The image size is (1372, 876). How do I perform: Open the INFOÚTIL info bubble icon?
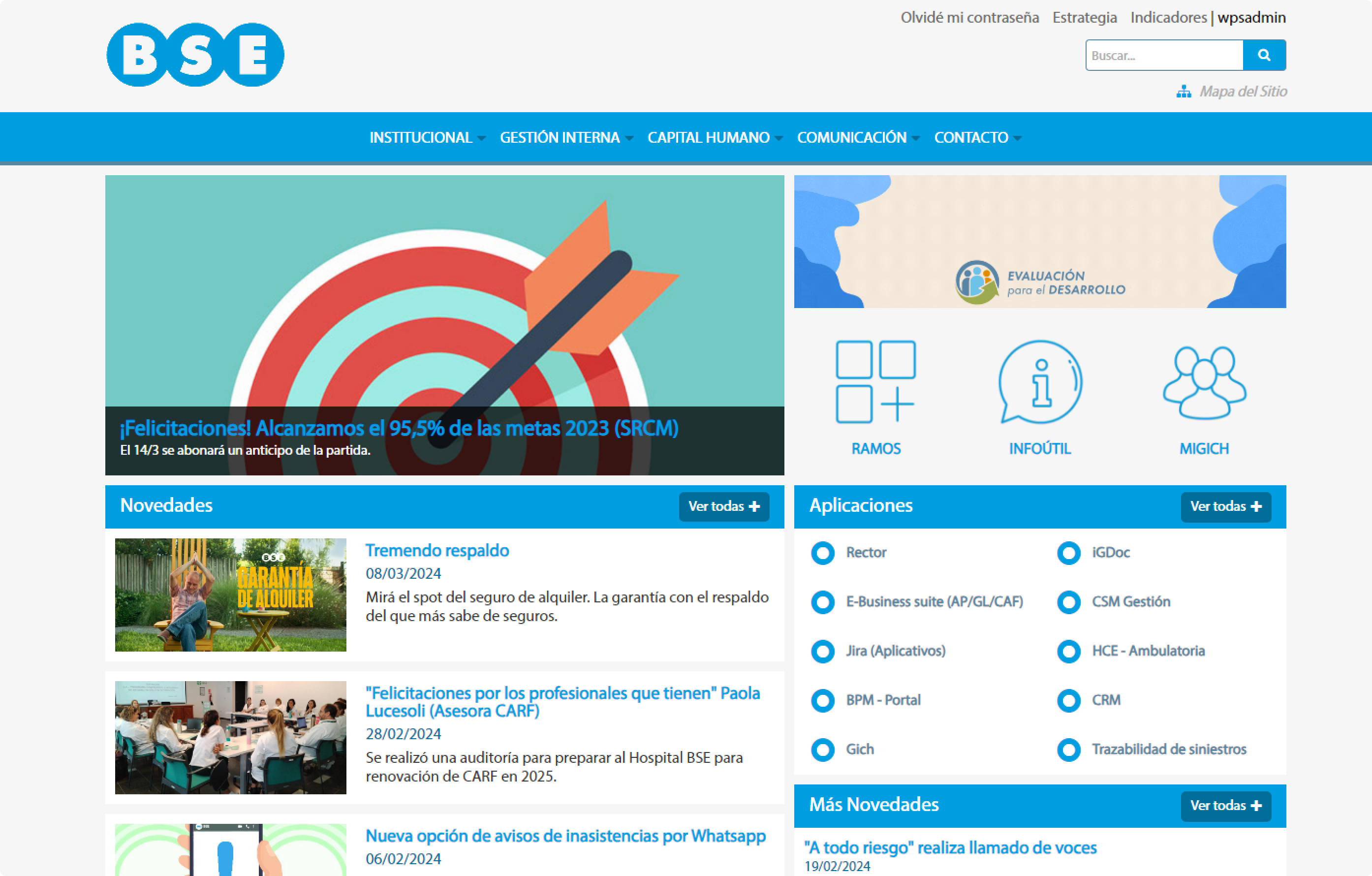click(x=1040, y=381)
